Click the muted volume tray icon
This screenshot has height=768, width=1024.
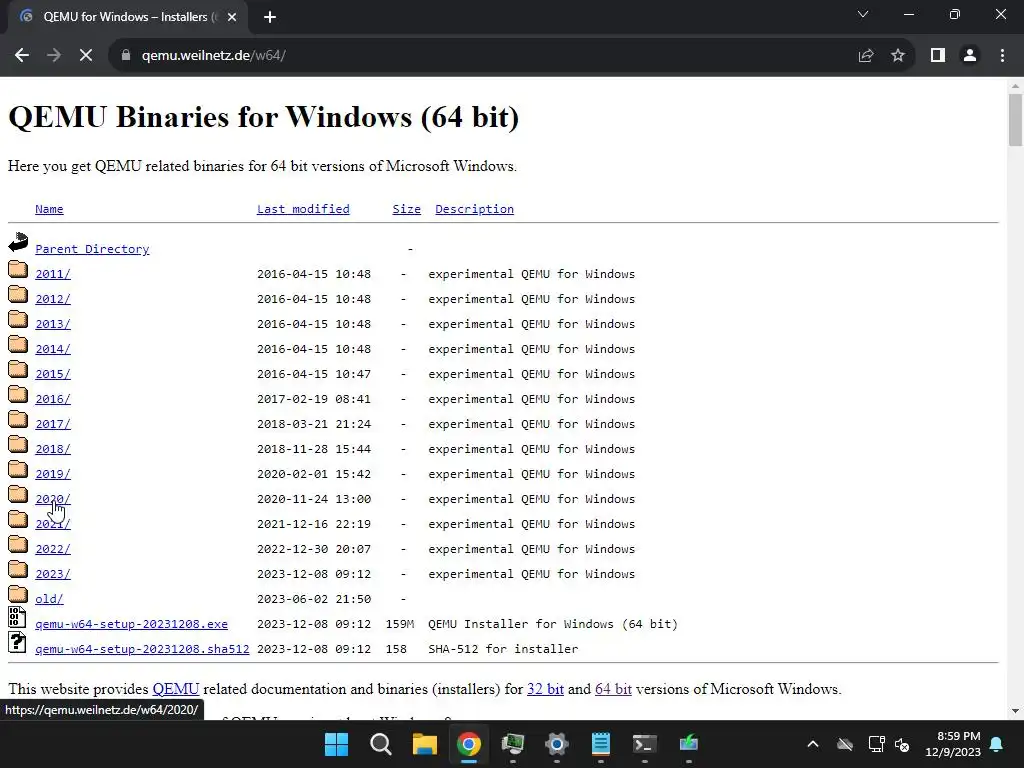click(903, 744)
